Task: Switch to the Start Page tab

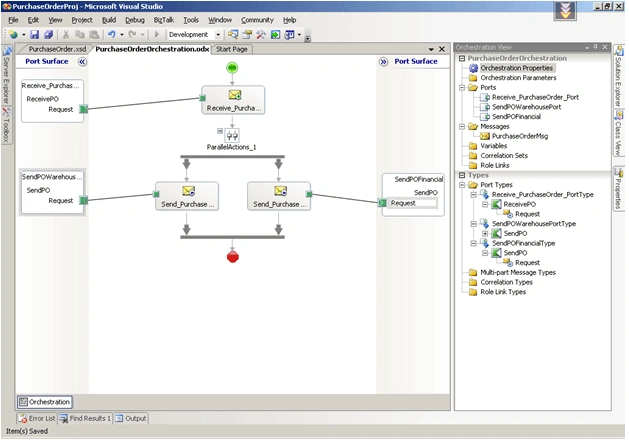Action: click(232, 49)
